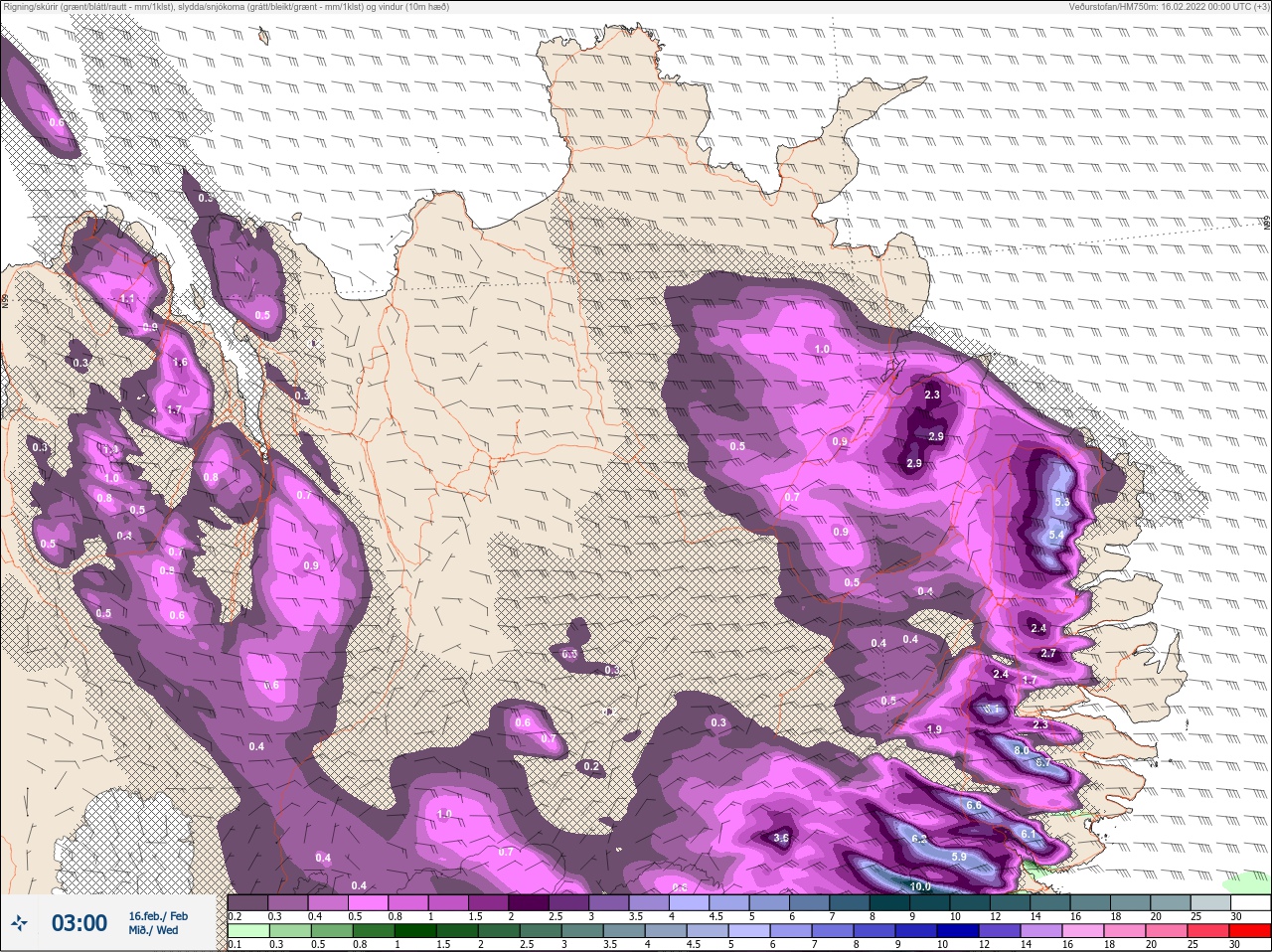The width and height of the screenshot is (1272, 952).
Task: Click the '8.0' precipitation value on the map
Action: coord(1021,750)
